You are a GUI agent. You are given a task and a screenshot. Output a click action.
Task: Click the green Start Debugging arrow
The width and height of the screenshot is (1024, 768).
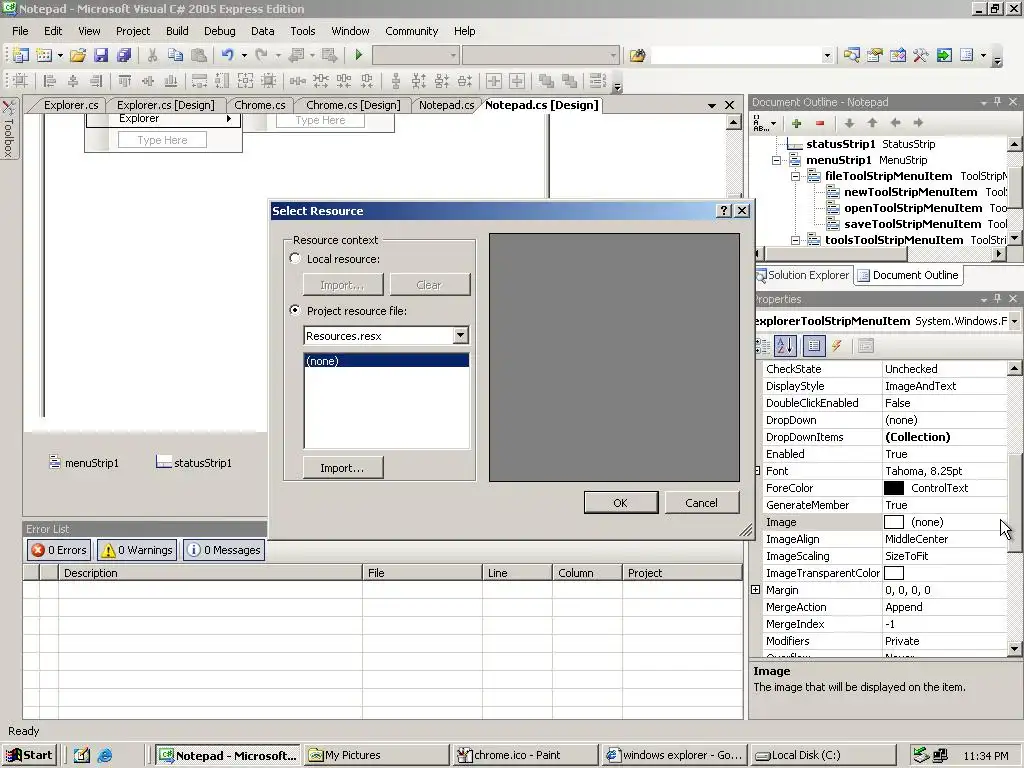tap(358, 56)
